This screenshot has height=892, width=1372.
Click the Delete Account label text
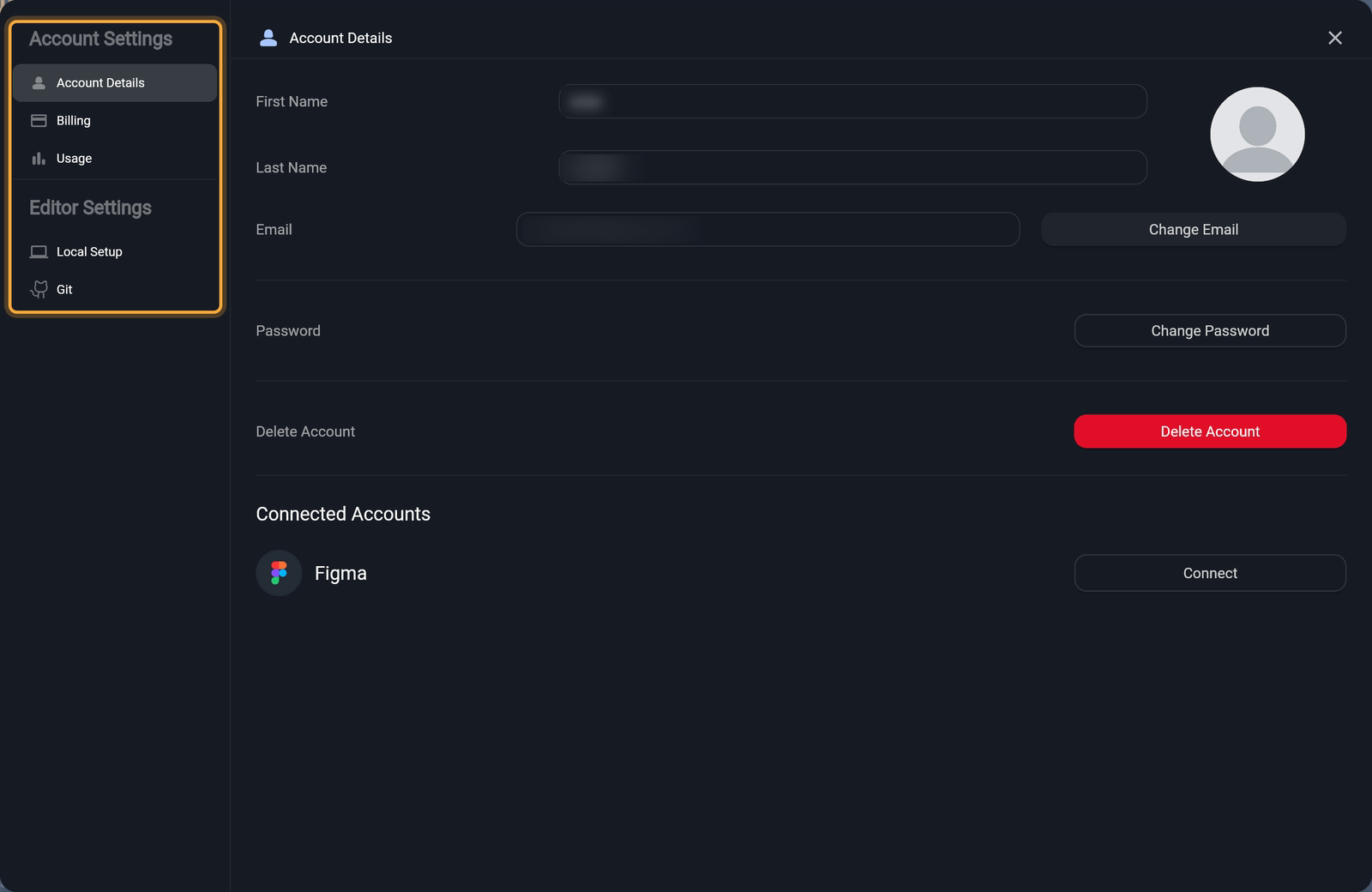click(x=305, y=431)
